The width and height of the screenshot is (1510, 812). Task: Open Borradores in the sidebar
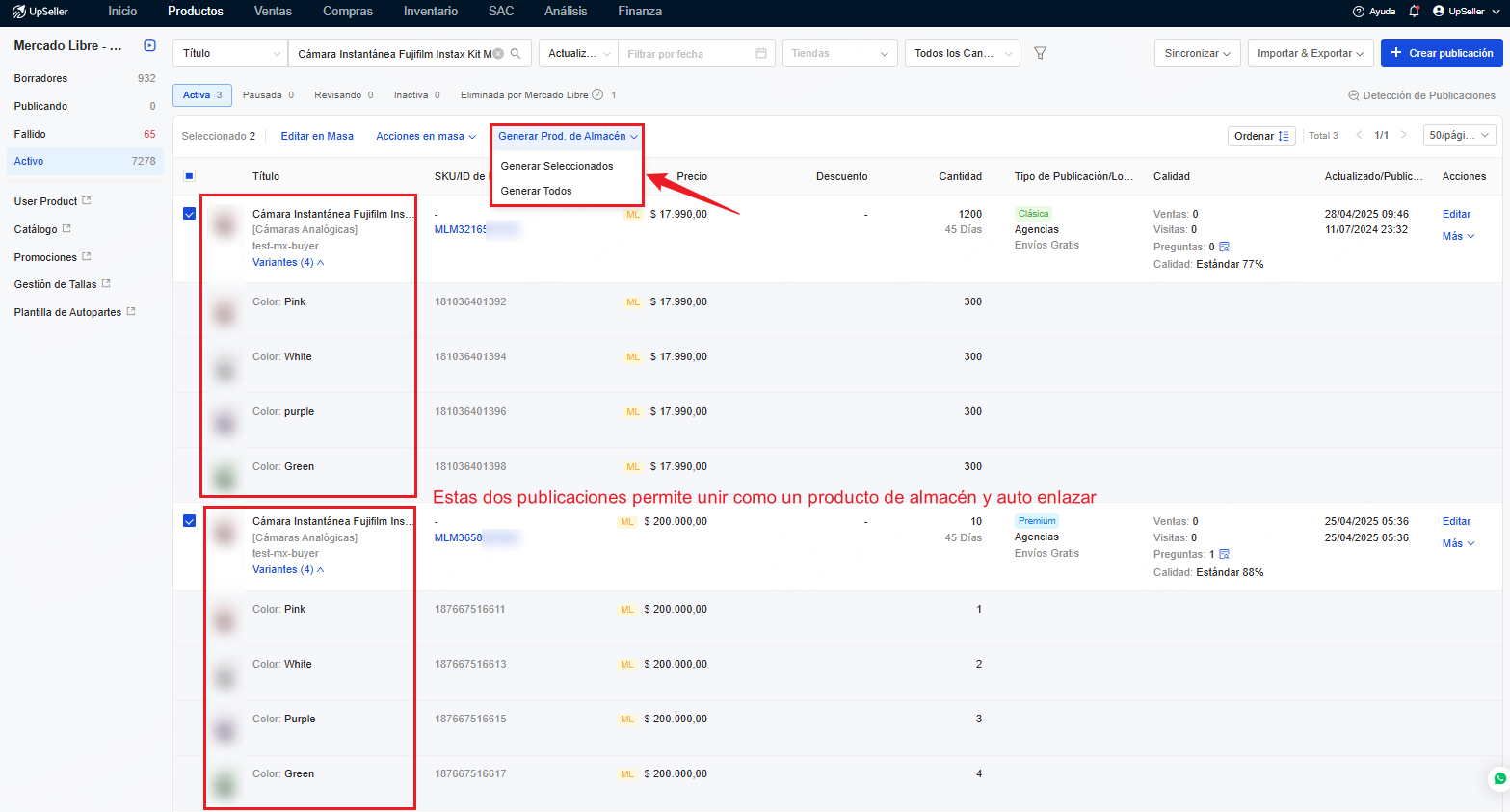(85, 78)
